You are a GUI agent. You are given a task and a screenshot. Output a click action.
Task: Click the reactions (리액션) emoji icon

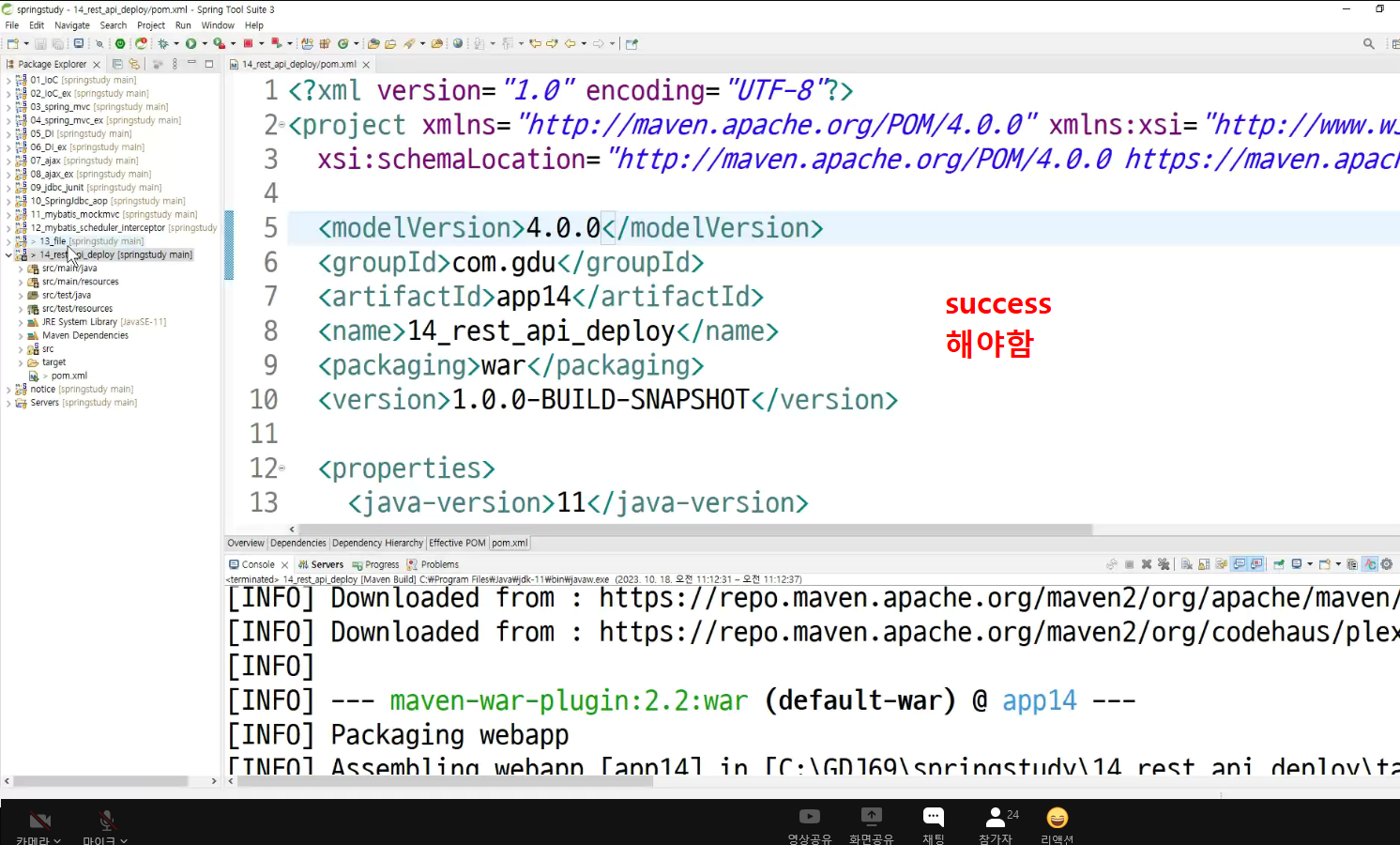pyautogui.click(x=1058, y=817)
